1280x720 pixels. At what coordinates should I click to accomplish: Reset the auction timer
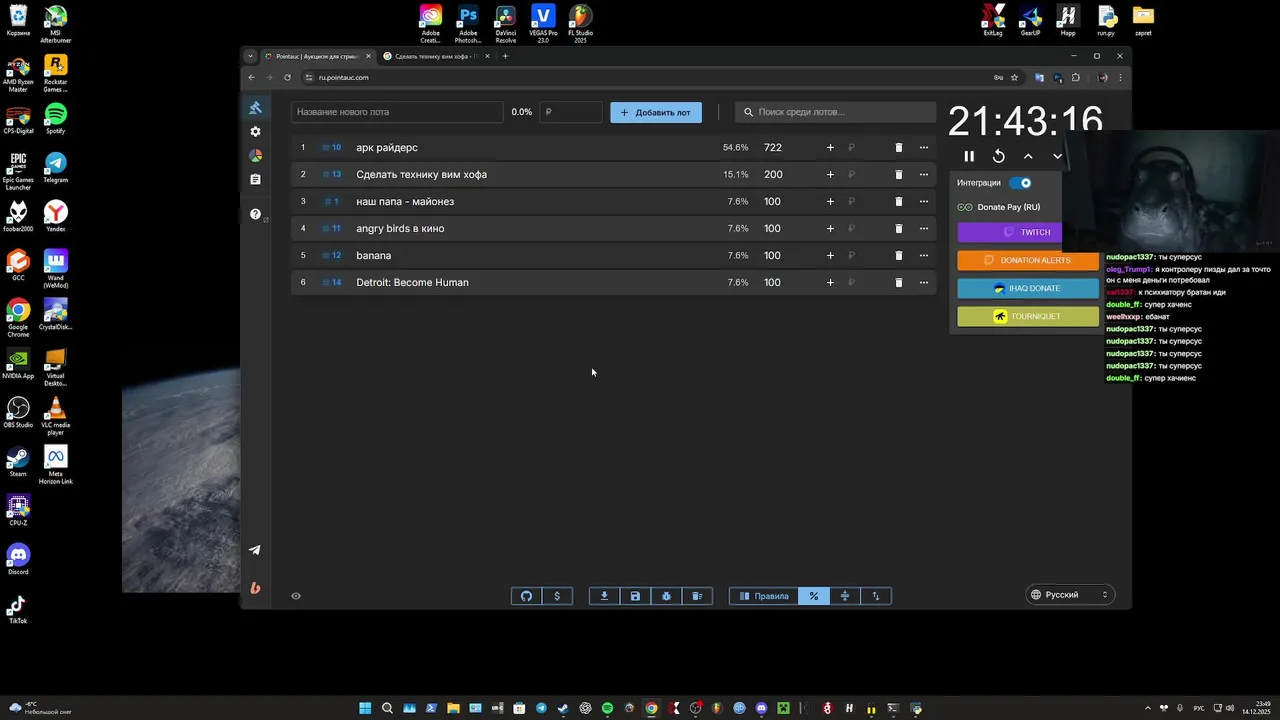click(998, 156)
